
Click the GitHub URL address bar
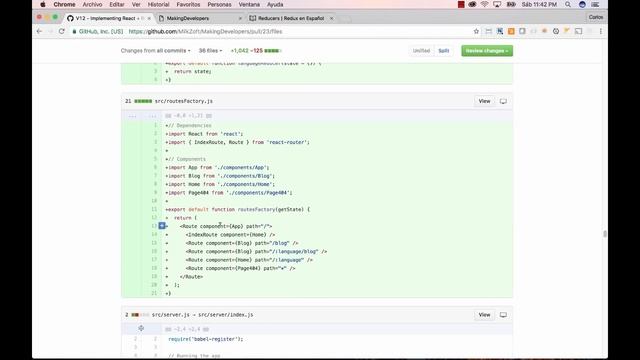(269, 31)
